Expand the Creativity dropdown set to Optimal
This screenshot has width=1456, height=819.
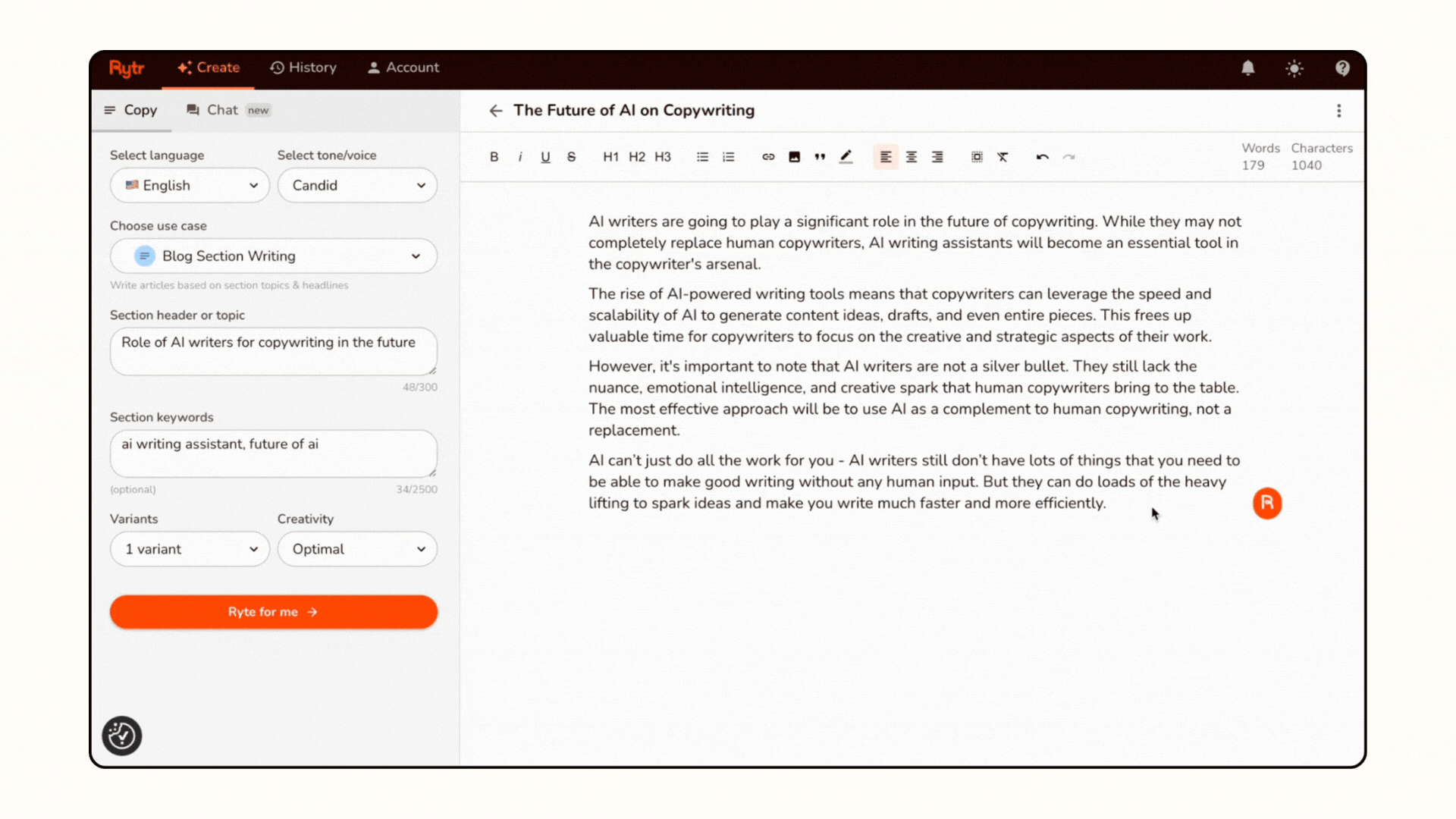[356, 549]
